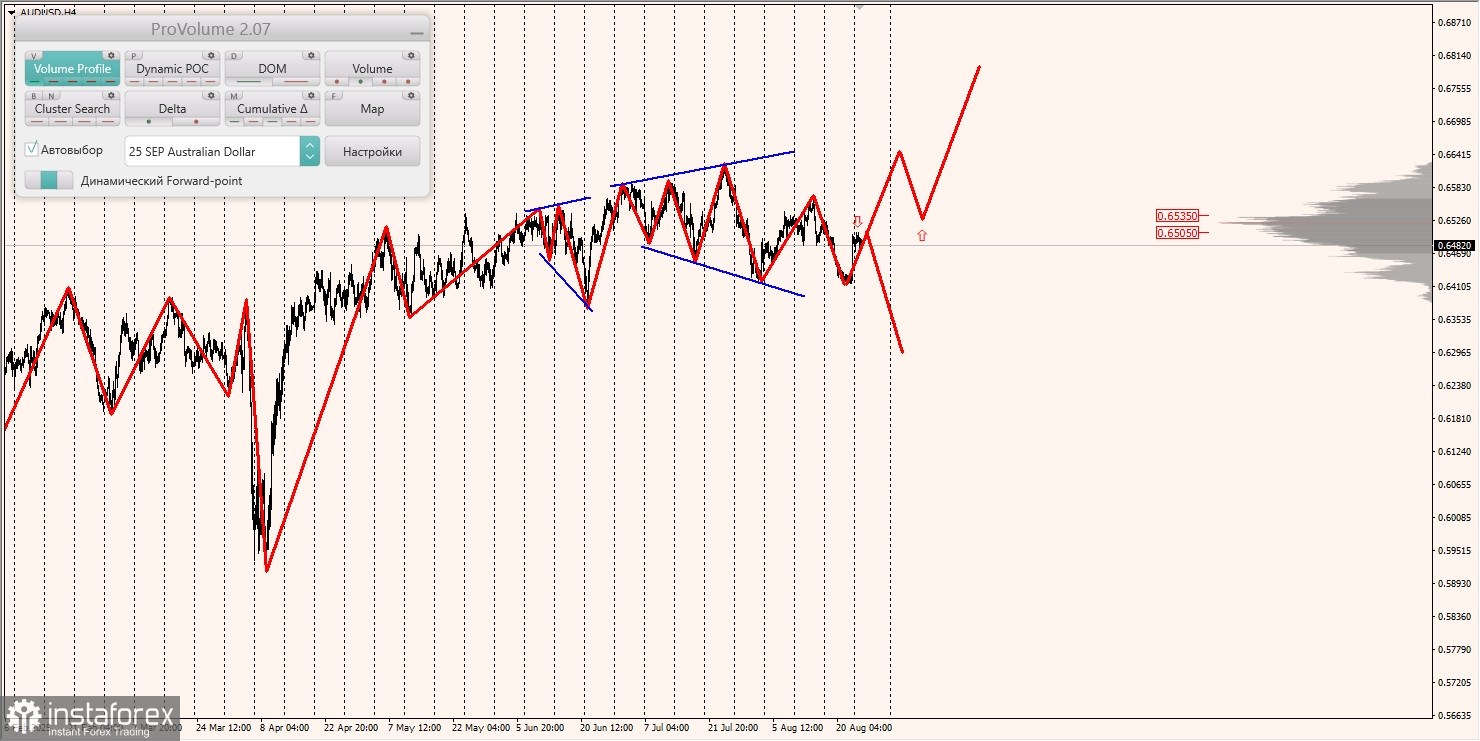Click the 0.65050 price level label
This screenshot has width=1480, height=741.
point(1177,232)
